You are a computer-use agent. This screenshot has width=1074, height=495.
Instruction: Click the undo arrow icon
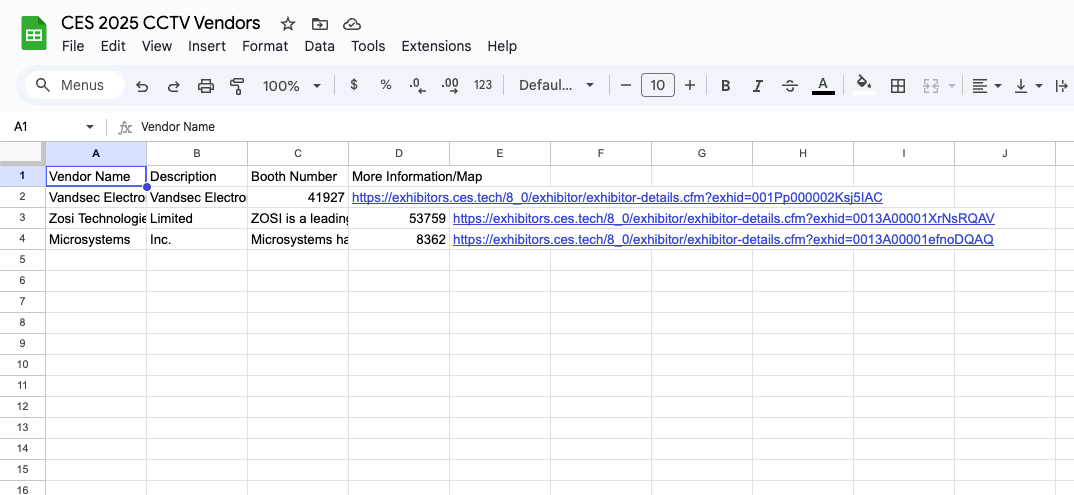[142, 86]
